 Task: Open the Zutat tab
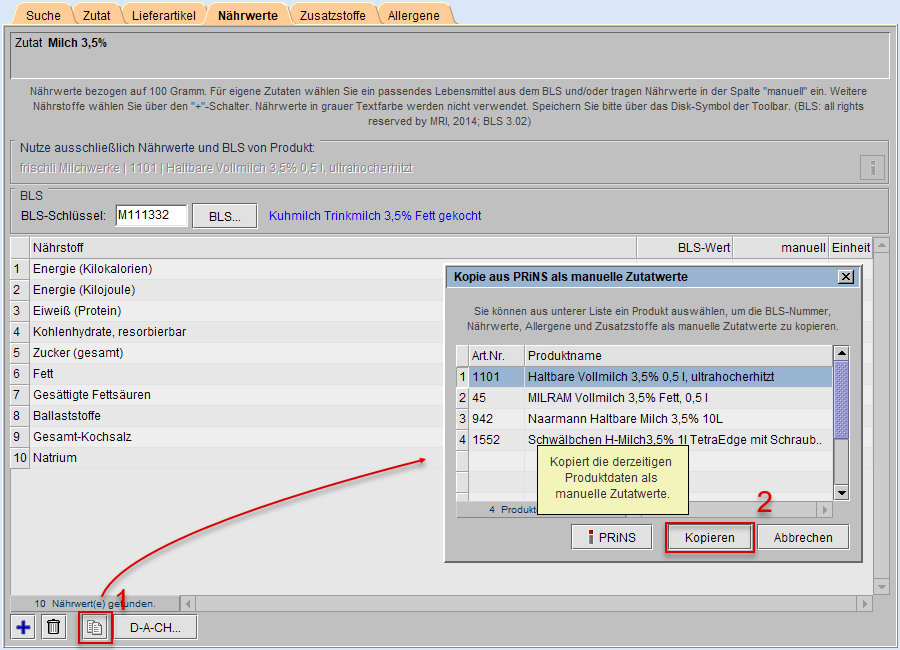click(x=97, y=15)
